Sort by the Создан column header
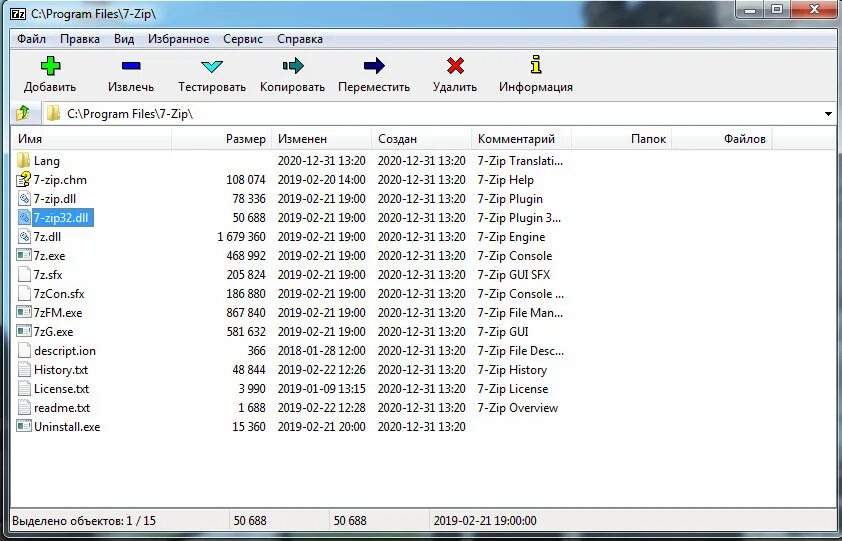The image size is (842, 541). (421, 139)
